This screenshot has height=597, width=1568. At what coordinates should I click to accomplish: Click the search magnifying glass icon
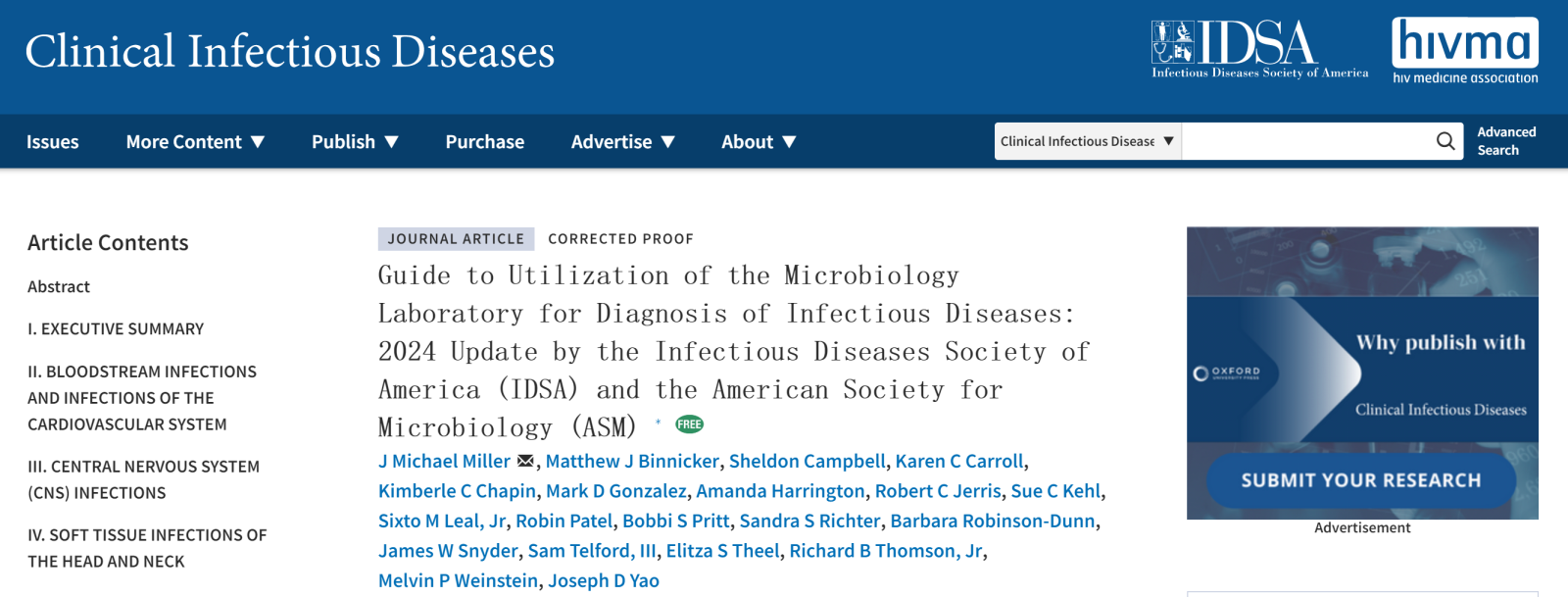(x=1445, y=141)
